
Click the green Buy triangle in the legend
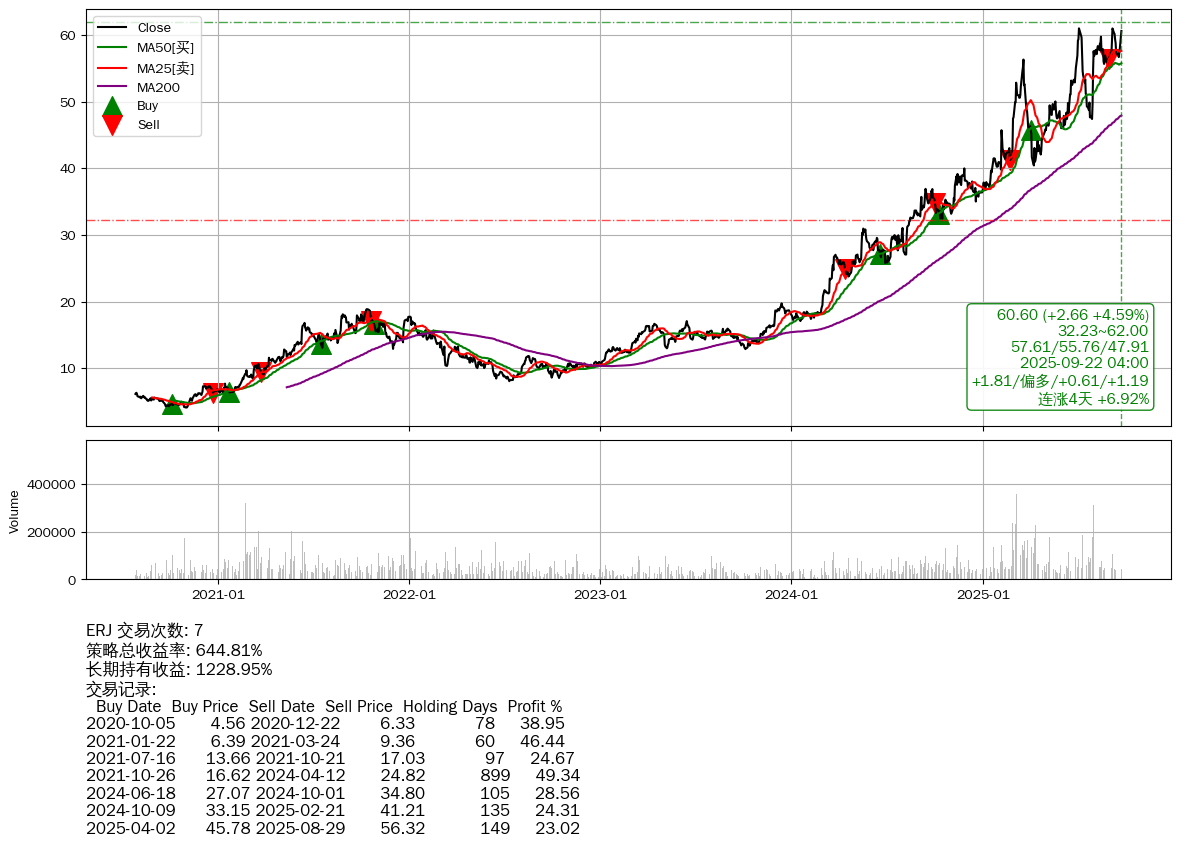(x=113, y=106)
